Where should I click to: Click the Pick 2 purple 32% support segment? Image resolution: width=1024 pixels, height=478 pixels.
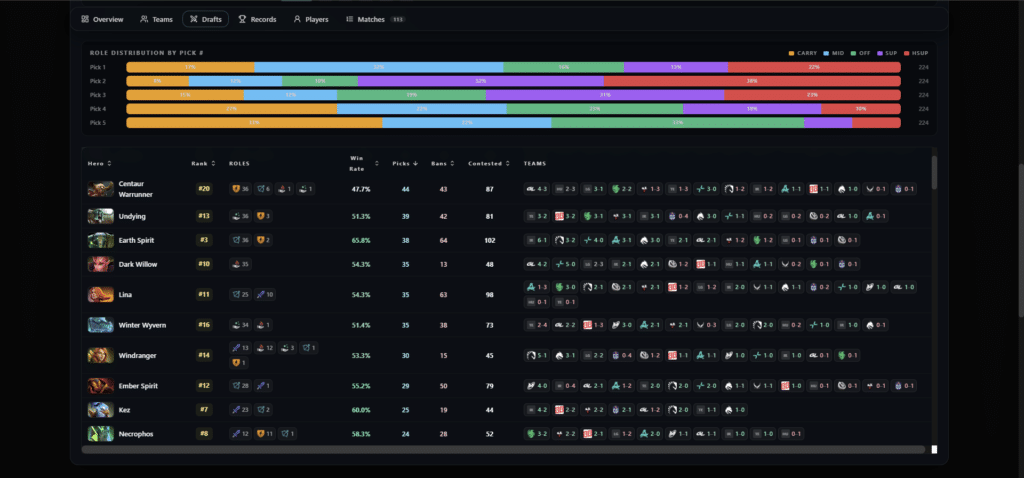pos(481,81)
